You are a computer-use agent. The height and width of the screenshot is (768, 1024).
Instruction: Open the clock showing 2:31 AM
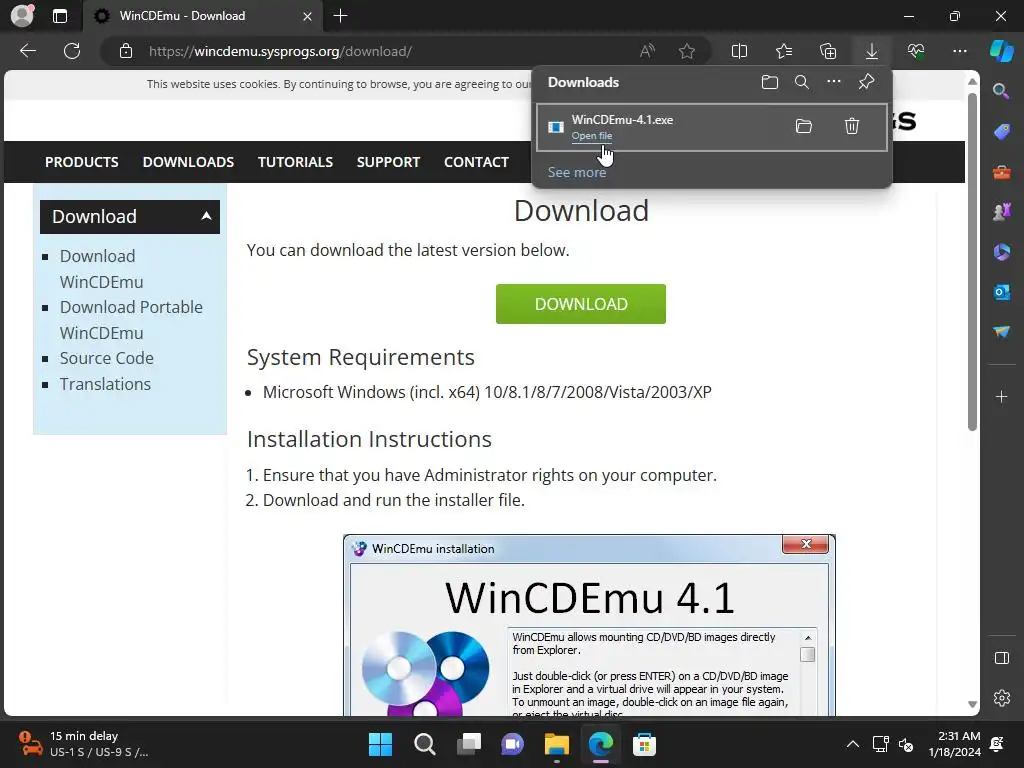coord(955,744)
